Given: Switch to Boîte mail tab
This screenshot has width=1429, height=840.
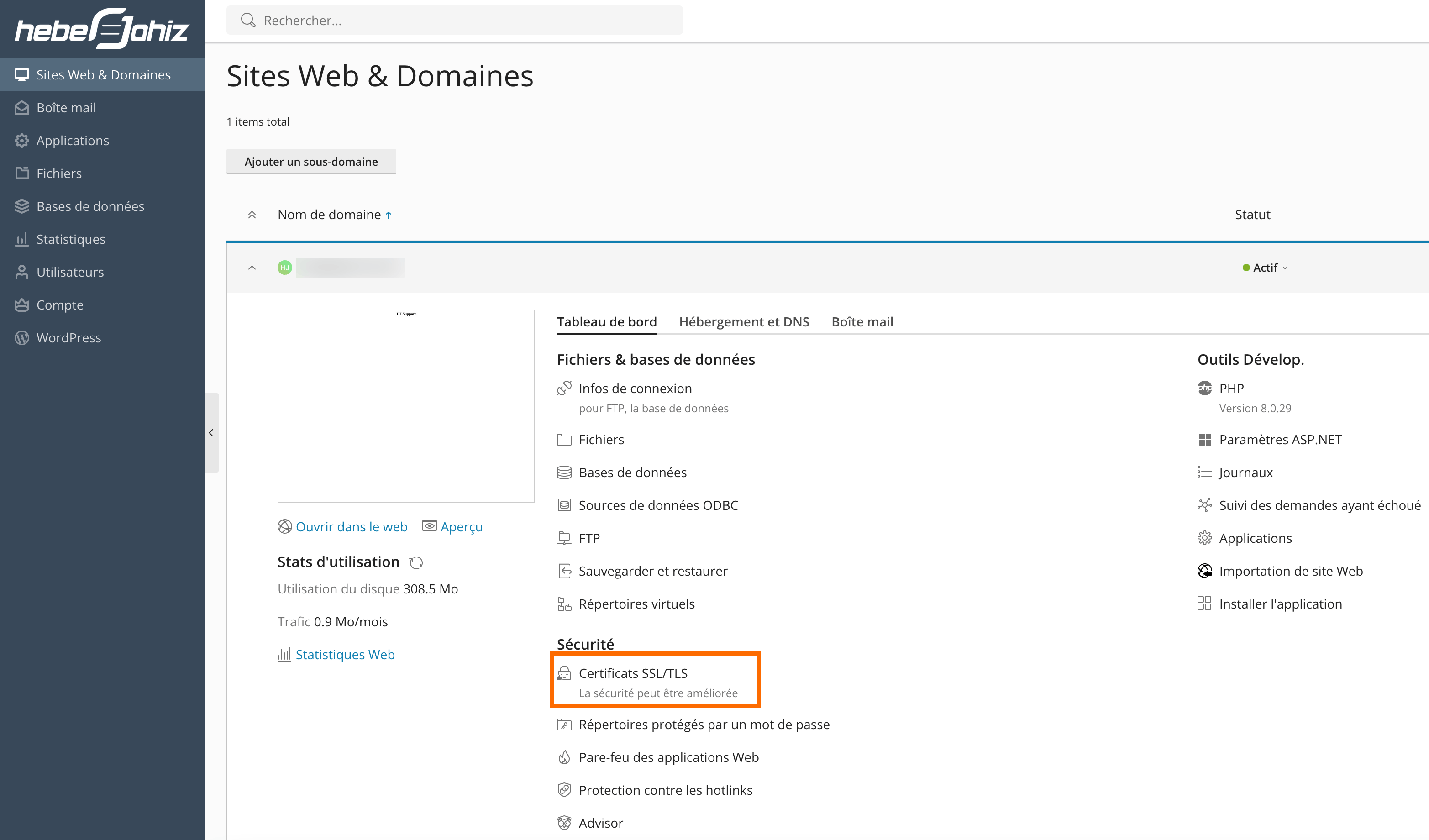Looking at the screenshot, I should 862,322.
